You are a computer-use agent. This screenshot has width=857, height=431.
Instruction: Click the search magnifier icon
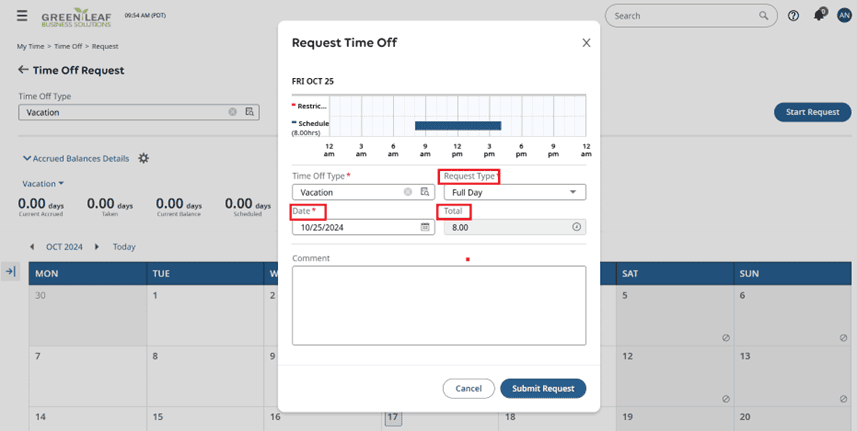[764, 16]
